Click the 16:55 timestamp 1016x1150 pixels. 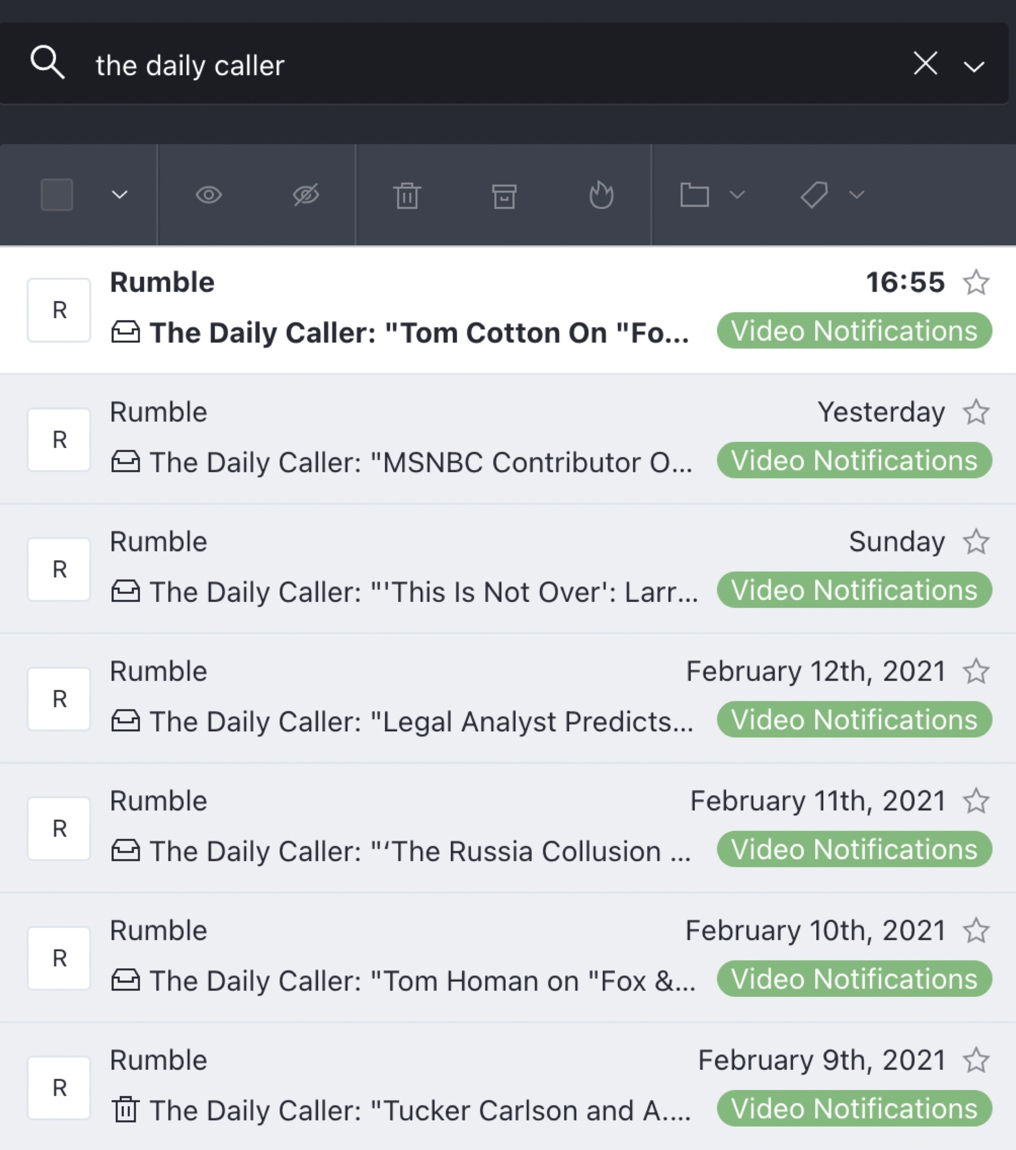(905, 282)
